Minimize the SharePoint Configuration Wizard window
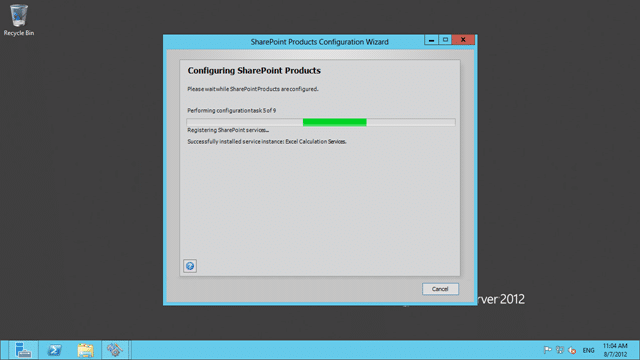640x360 pixels. pyautogui.click(x=431, y=40)
